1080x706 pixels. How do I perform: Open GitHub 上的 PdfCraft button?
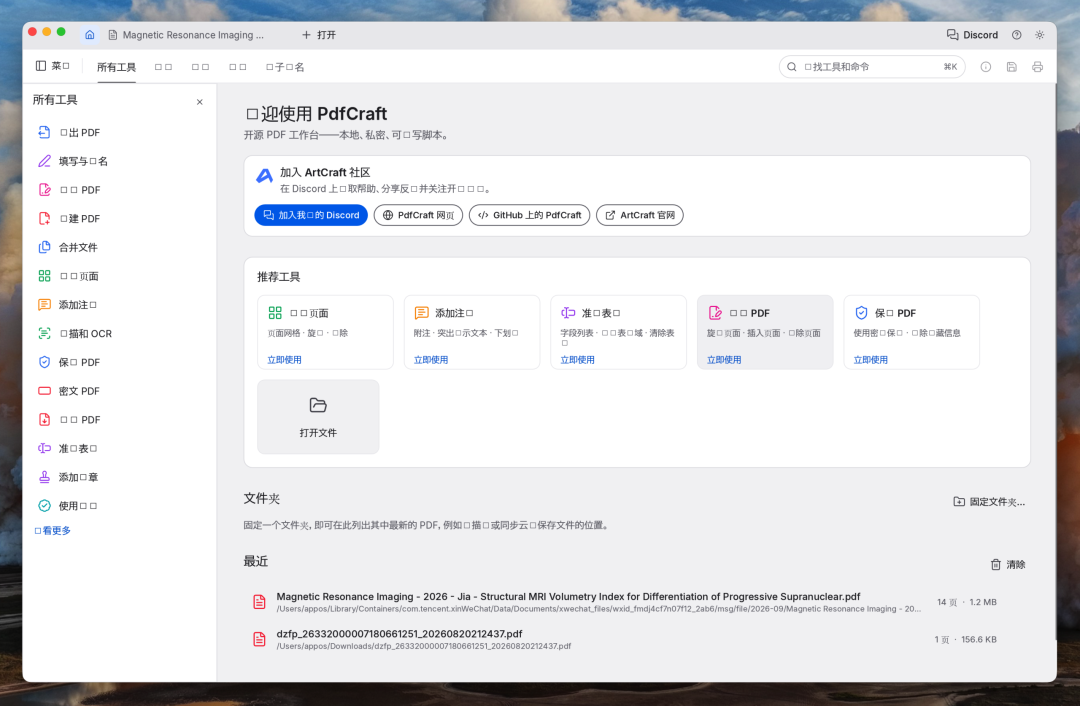tap(529, 215)
